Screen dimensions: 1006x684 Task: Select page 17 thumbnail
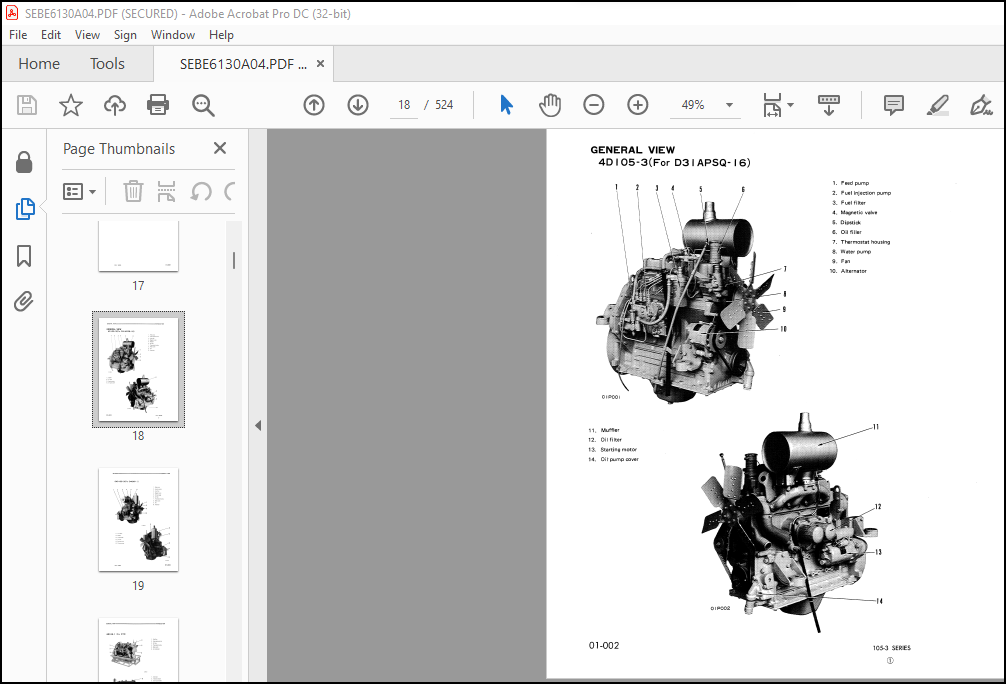tap(139, 246)
